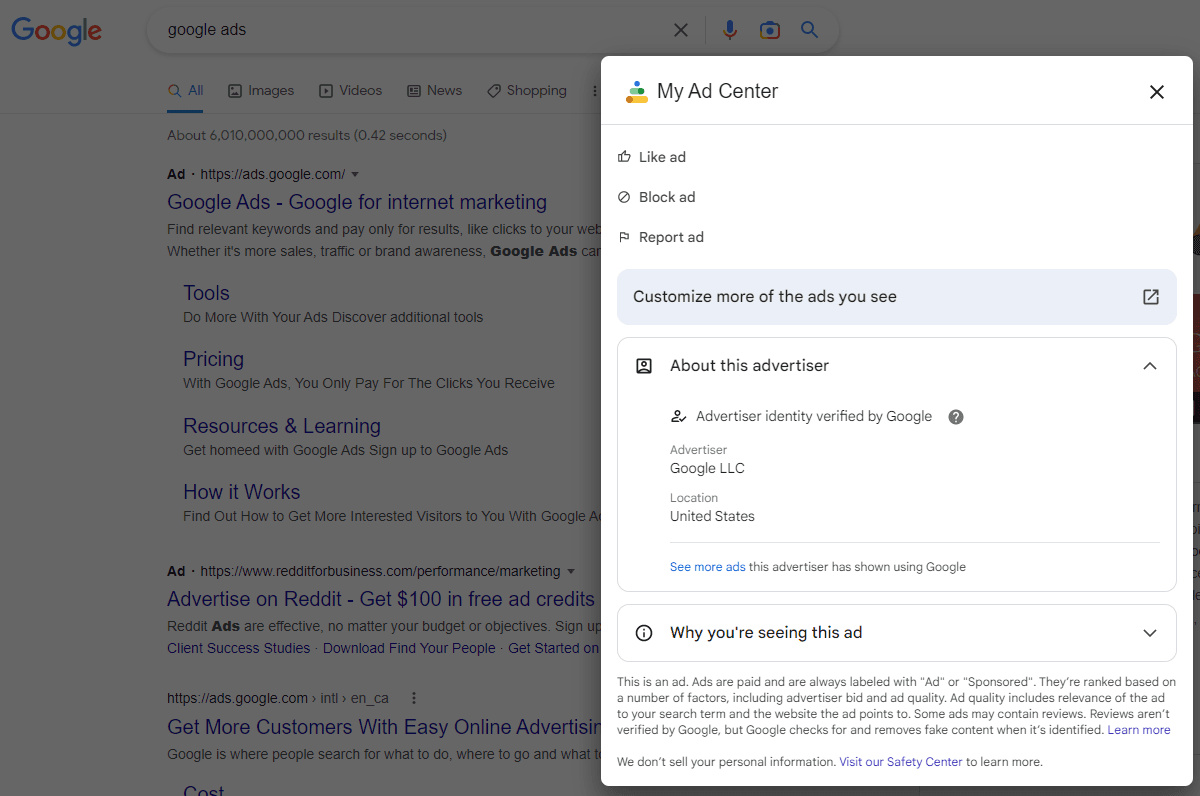This screenshot has width=1200, height=796.
Task: Switch to the Shopping tab
Action: coord(526,91)
